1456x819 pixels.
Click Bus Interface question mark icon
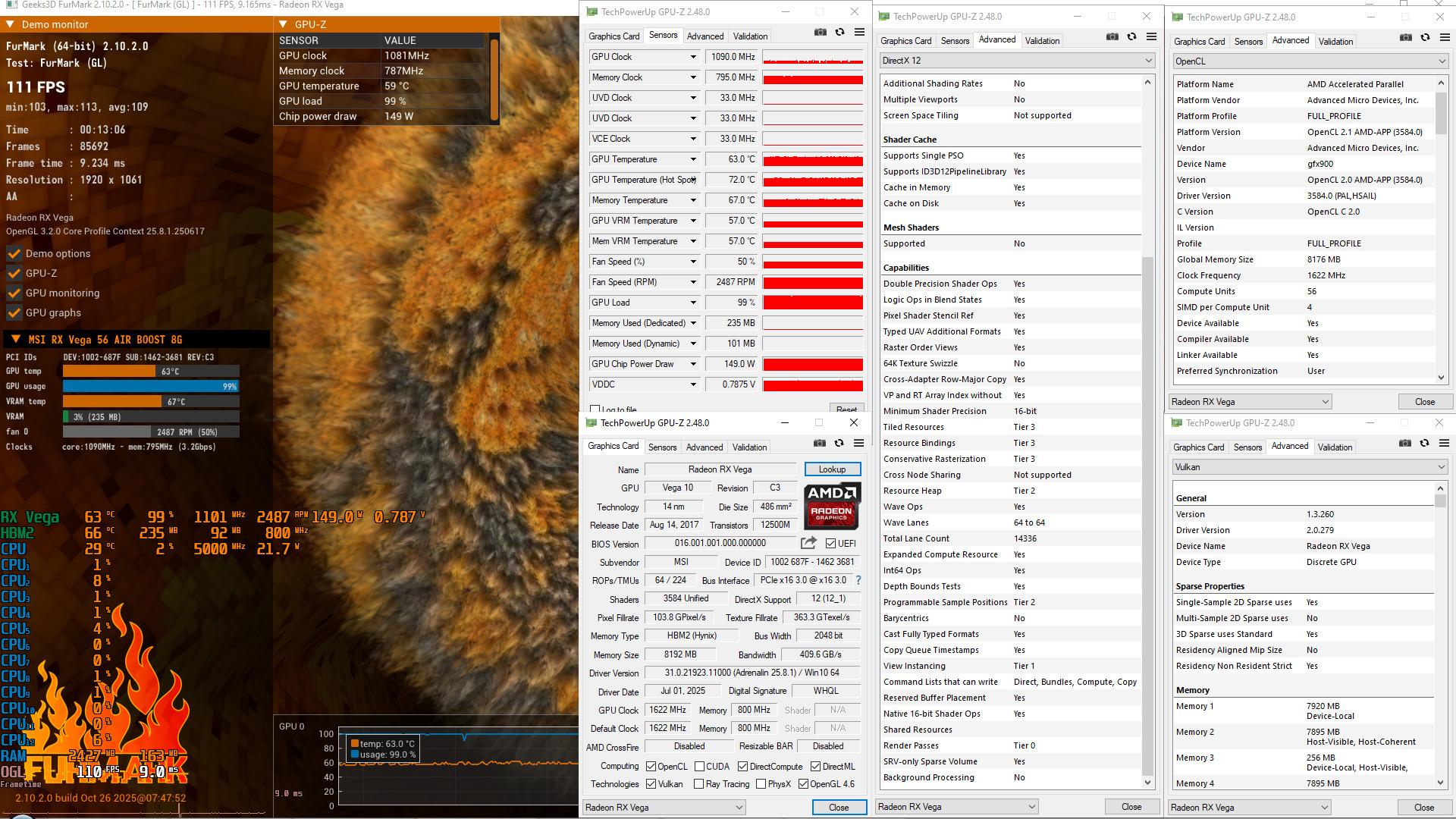858,580
